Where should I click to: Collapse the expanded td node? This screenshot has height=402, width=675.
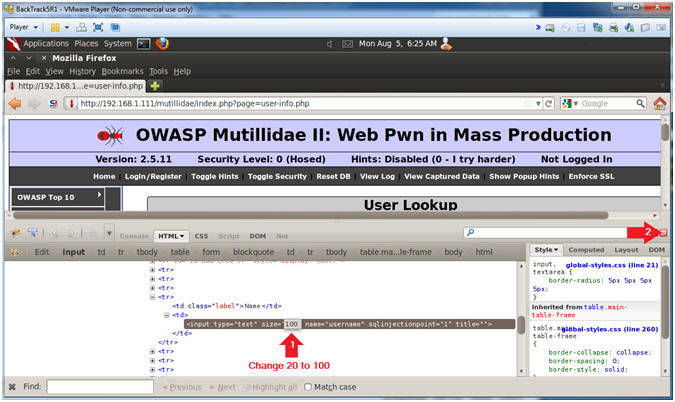[x=166, y=315]
